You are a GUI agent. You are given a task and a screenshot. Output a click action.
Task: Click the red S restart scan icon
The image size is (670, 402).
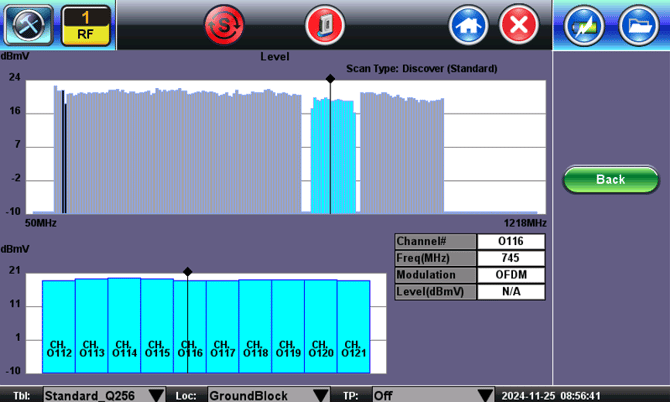pyautogui.click(x=224, y=25)
